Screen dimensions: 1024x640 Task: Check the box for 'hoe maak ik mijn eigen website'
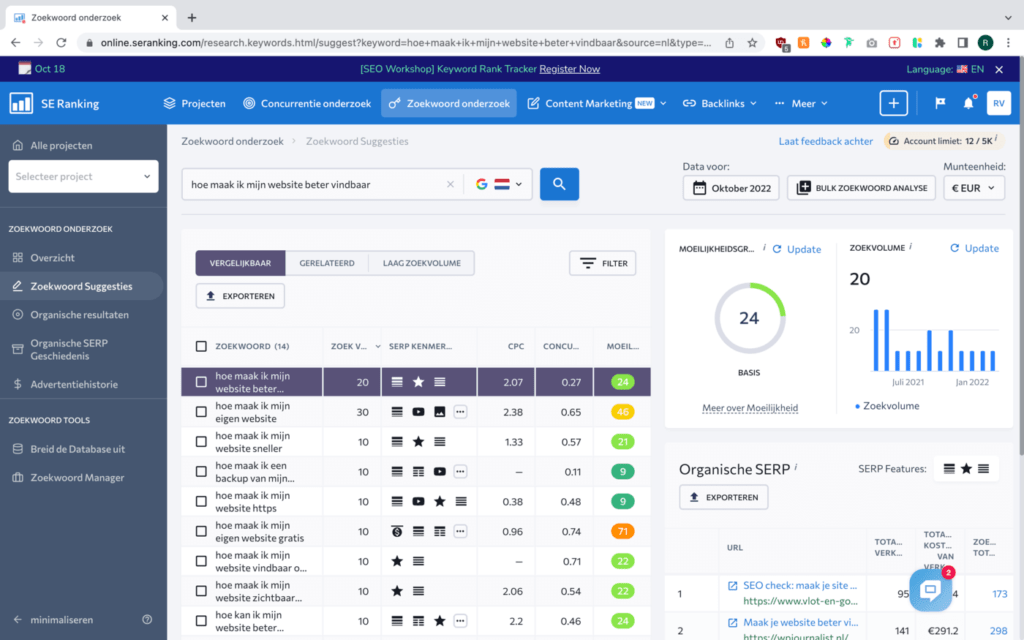point(201,411)
